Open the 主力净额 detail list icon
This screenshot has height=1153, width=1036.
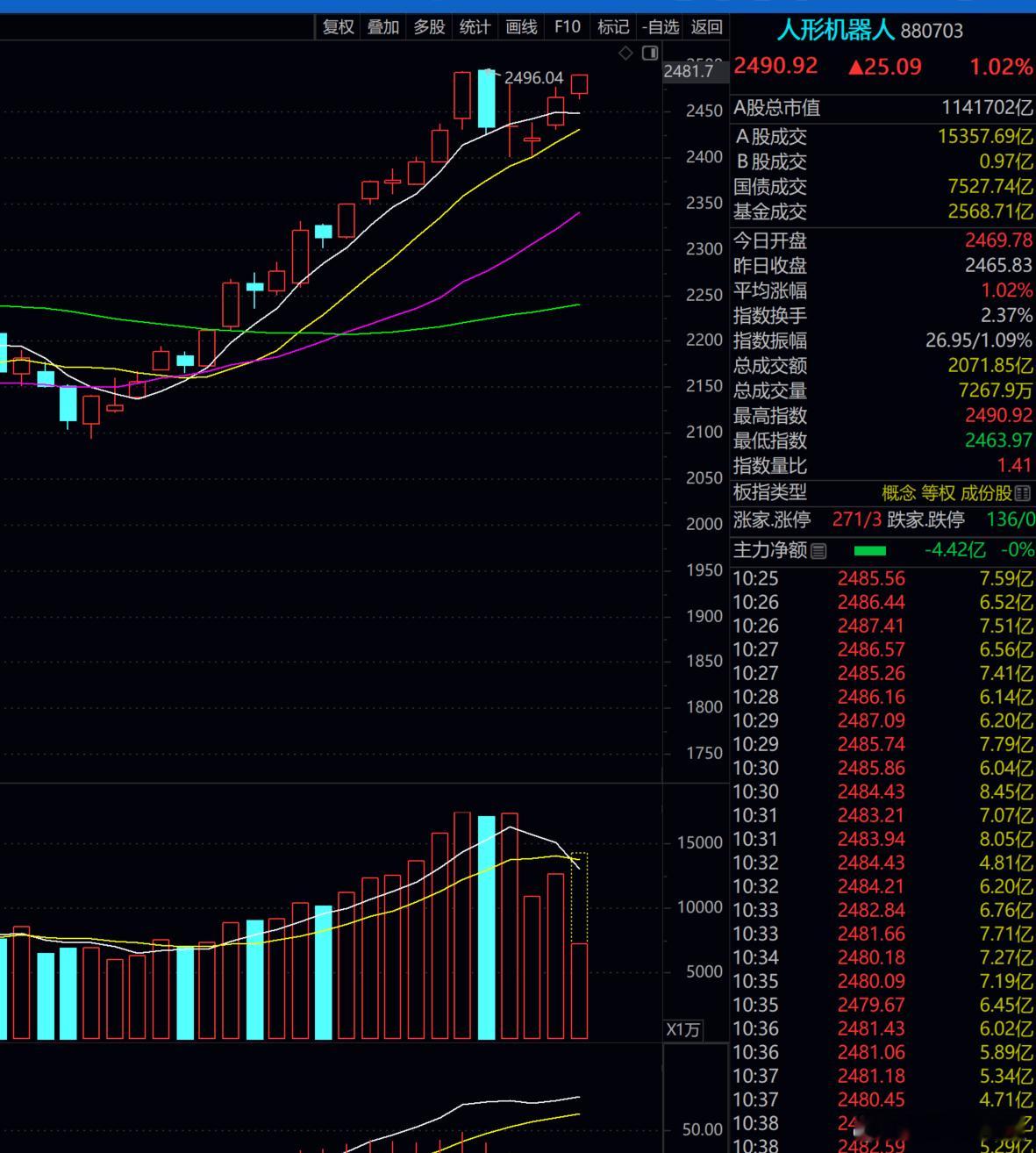tap(818, 551)
